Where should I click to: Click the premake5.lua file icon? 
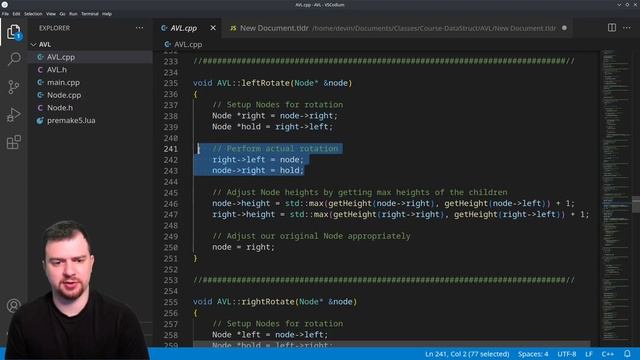click(40, 120)
